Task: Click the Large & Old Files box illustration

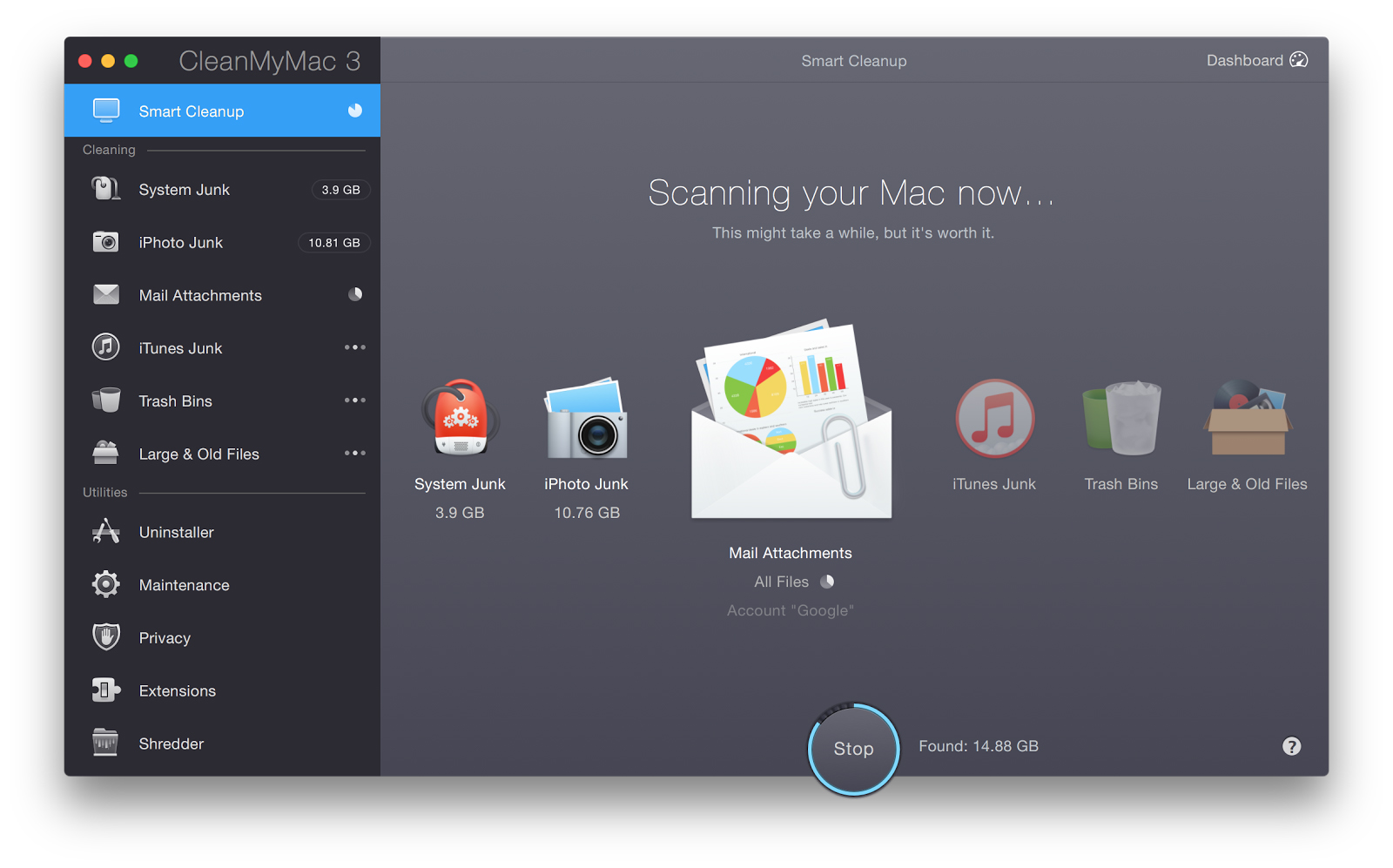Action: [x=1248, y=418]
